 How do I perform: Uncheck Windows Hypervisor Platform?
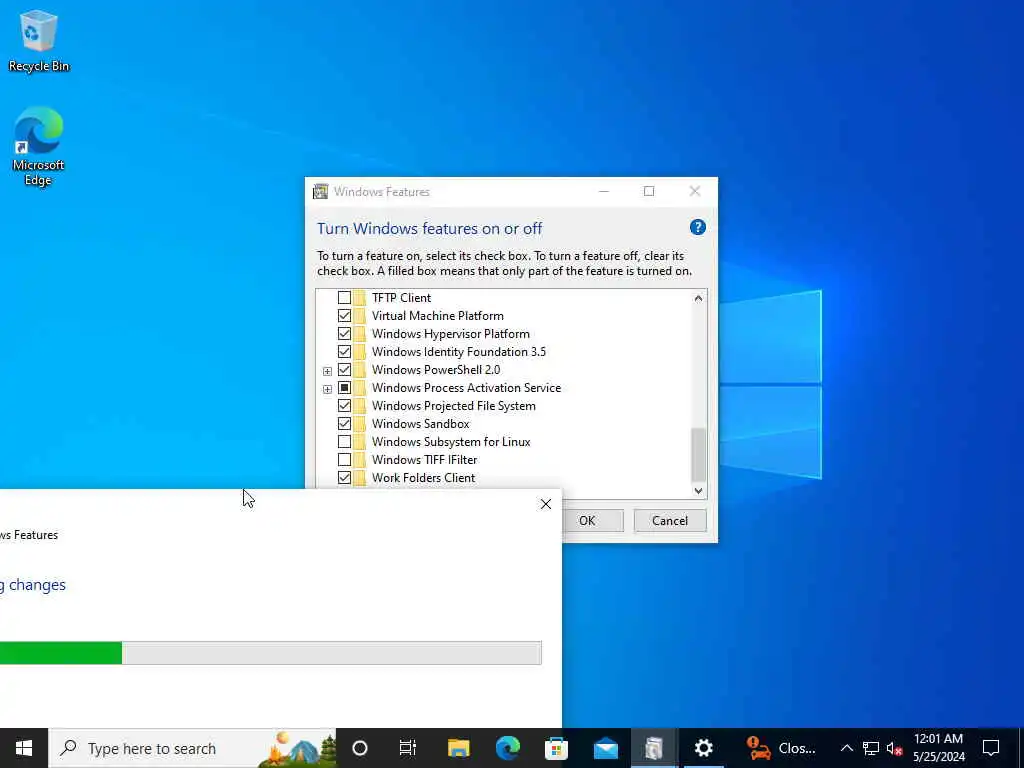point(344,334)
